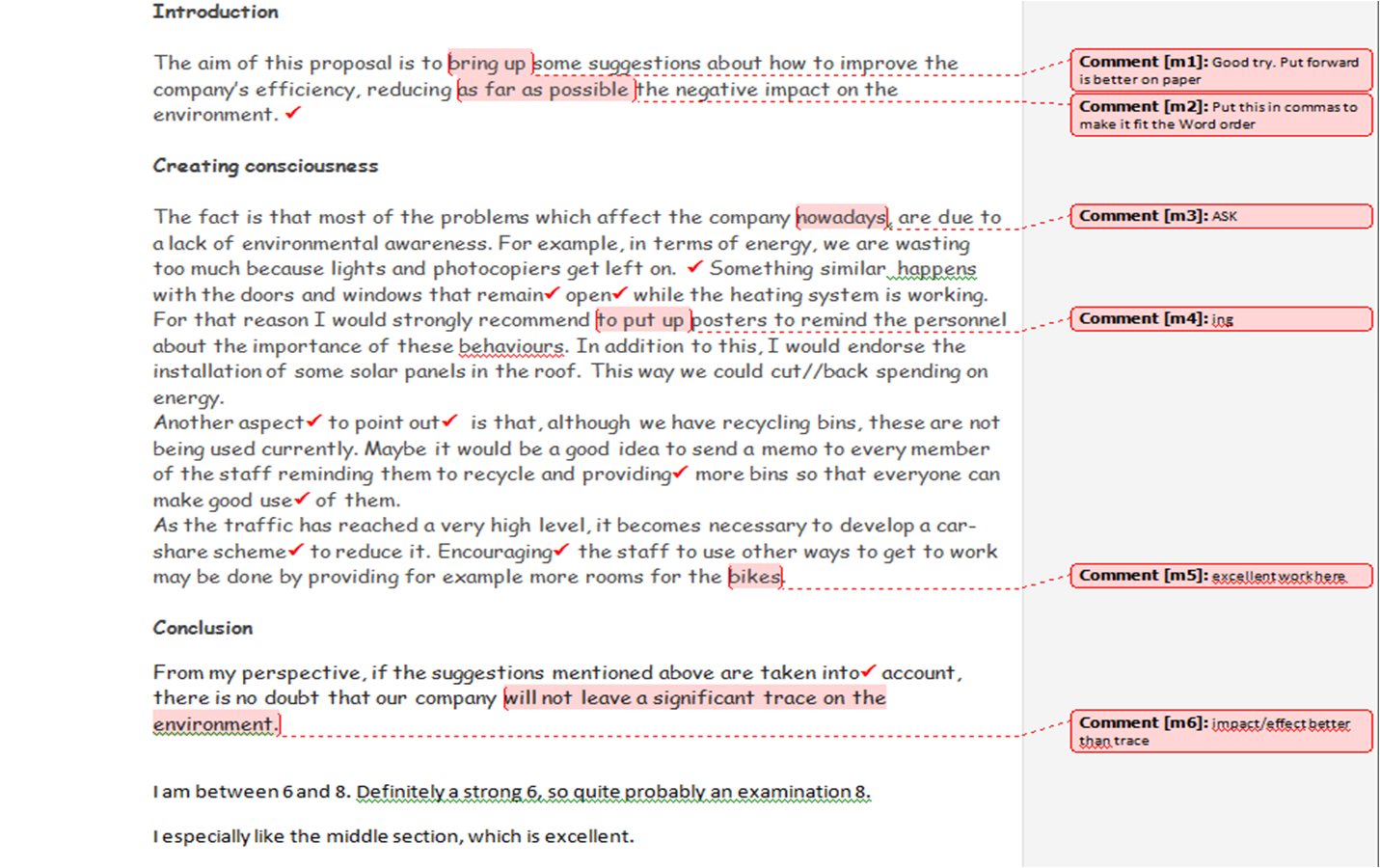Click the highlighted word 'bikes'

755,577
